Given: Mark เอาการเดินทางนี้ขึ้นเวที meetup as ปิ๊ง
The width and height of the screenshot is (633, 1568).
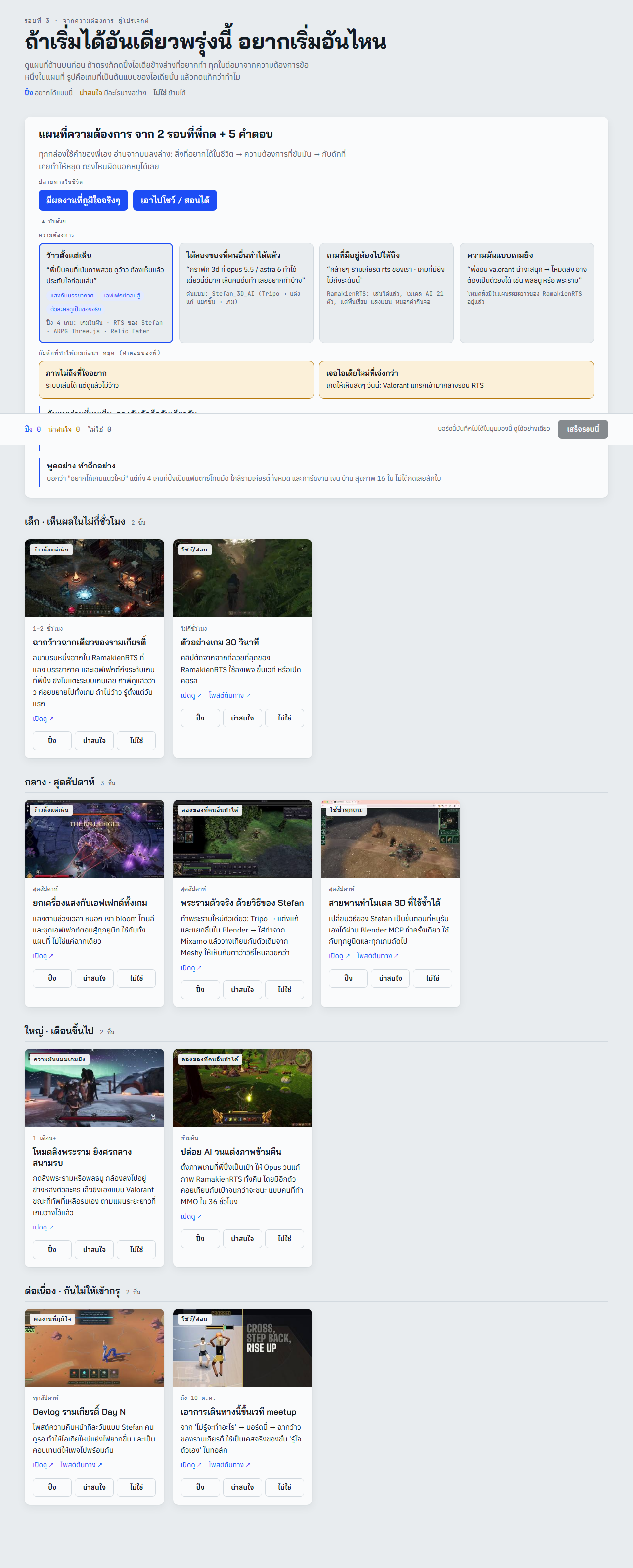Looking at the screenshot, I should 200,1487.
